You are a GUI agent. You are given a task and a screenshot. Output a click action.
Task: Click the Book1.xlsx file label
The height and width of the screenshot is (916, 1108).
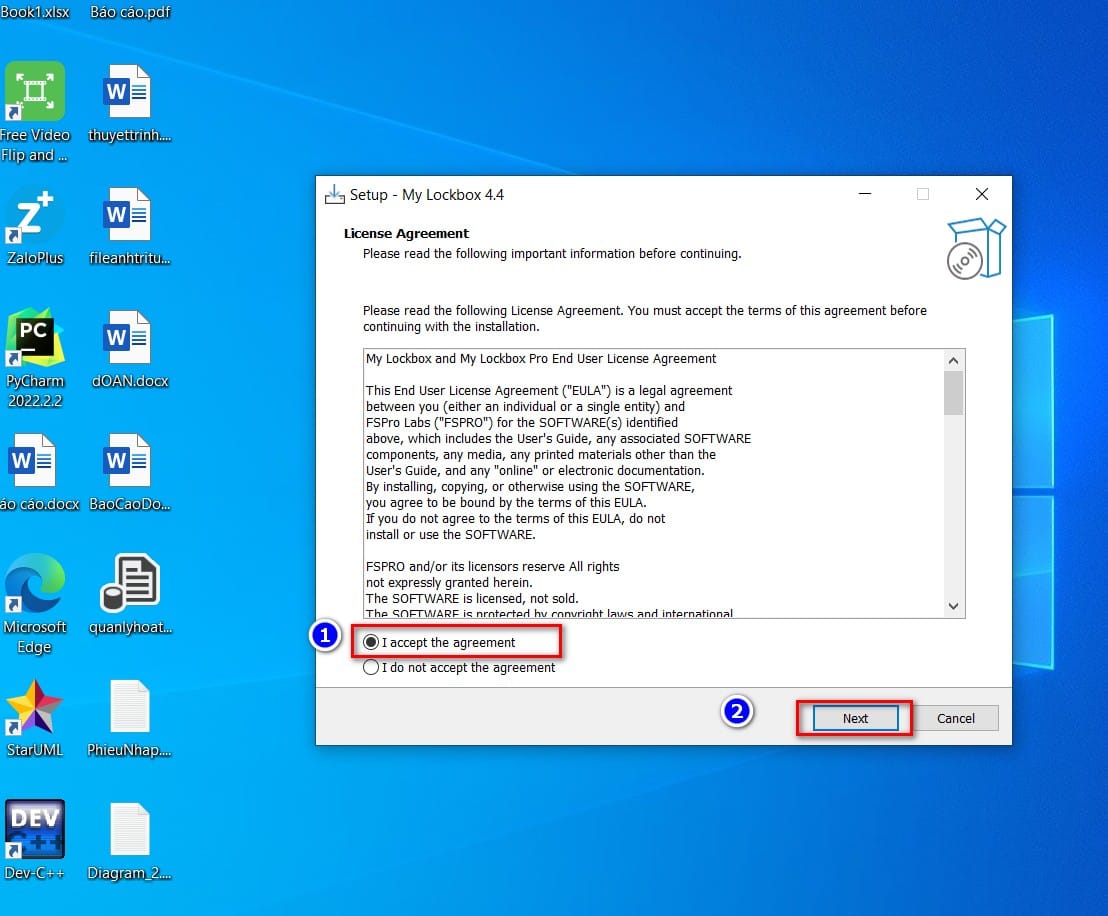pos(35,12)
